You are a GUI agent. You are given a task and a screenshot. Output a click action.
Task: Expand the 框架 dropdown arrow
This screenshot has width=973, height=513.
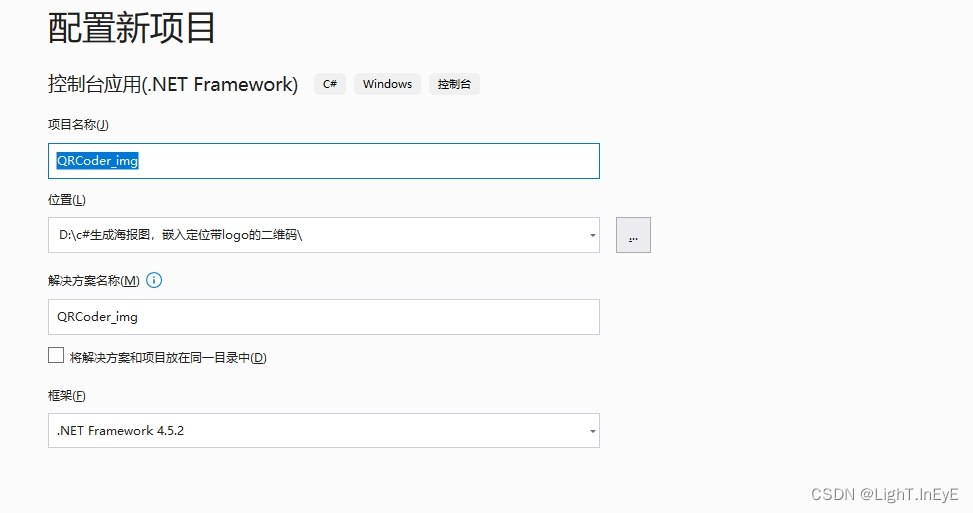[x=593, y=431]
